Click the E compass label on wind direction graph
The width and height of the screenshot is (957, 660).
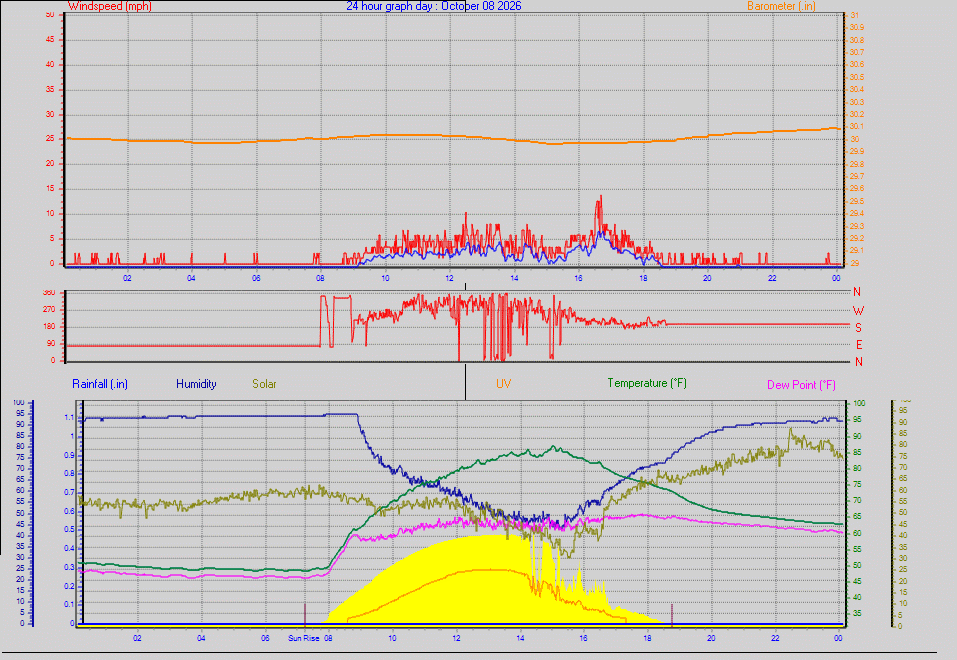[859, 345]
